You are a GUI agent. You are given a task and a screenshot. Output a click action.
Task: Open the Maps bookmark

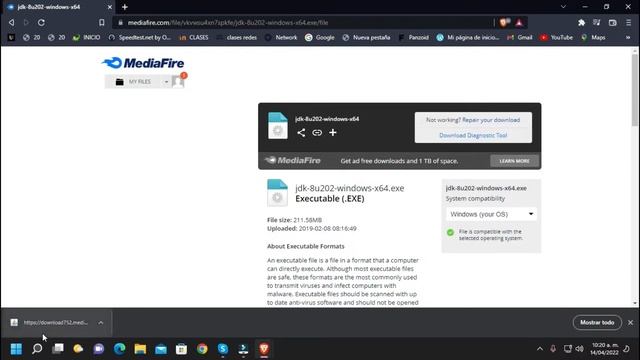[593, 37]
